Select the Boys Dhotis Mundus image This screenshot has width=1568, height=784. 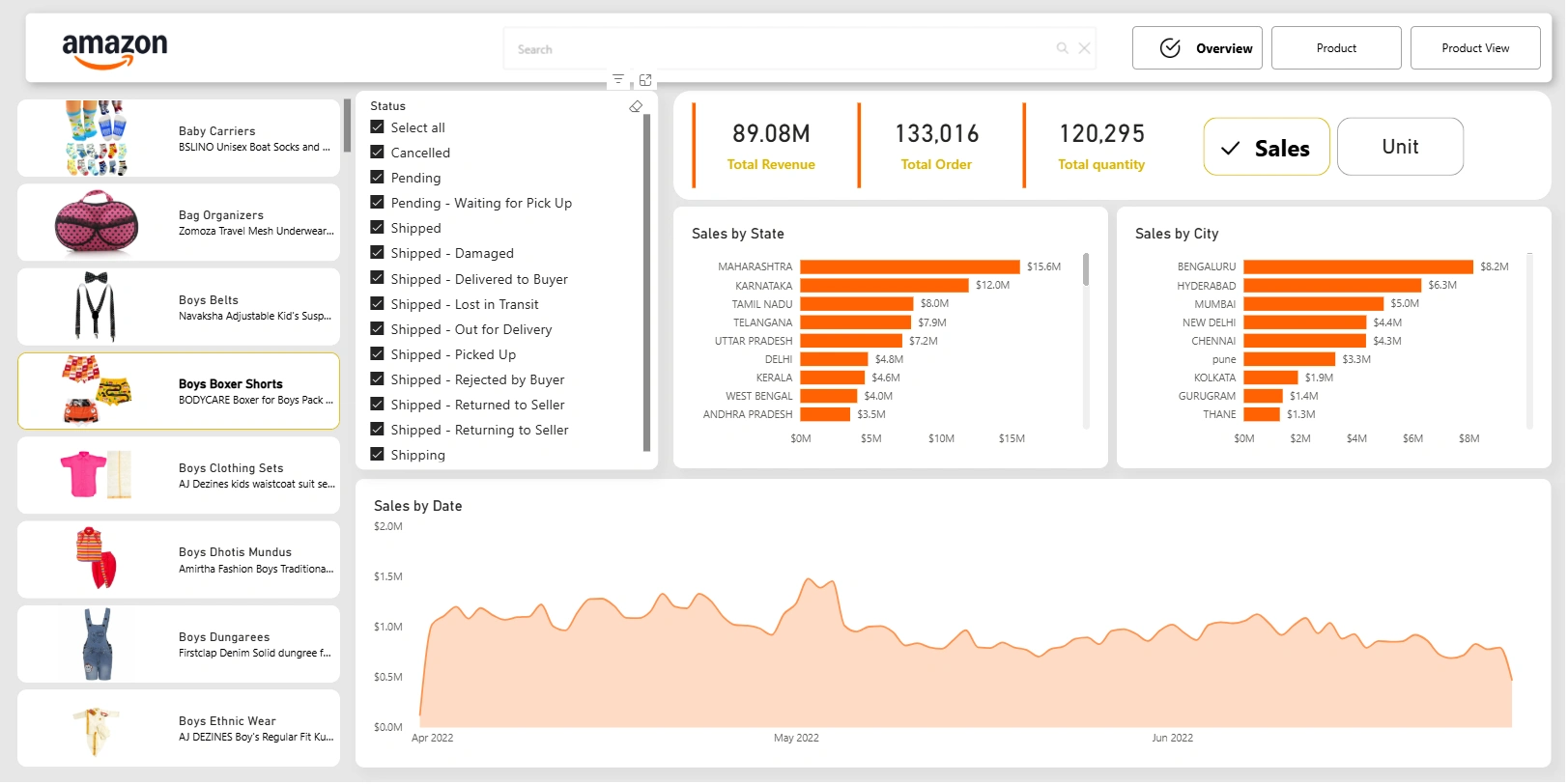(x=96, y=558)
